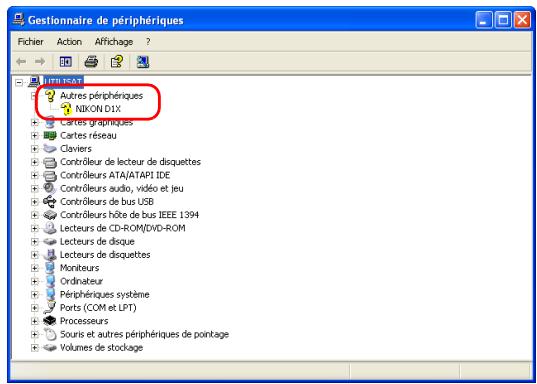Click the title bar Device Manager icon
Viewport: 537px width, 384px height.
[19, 19]
